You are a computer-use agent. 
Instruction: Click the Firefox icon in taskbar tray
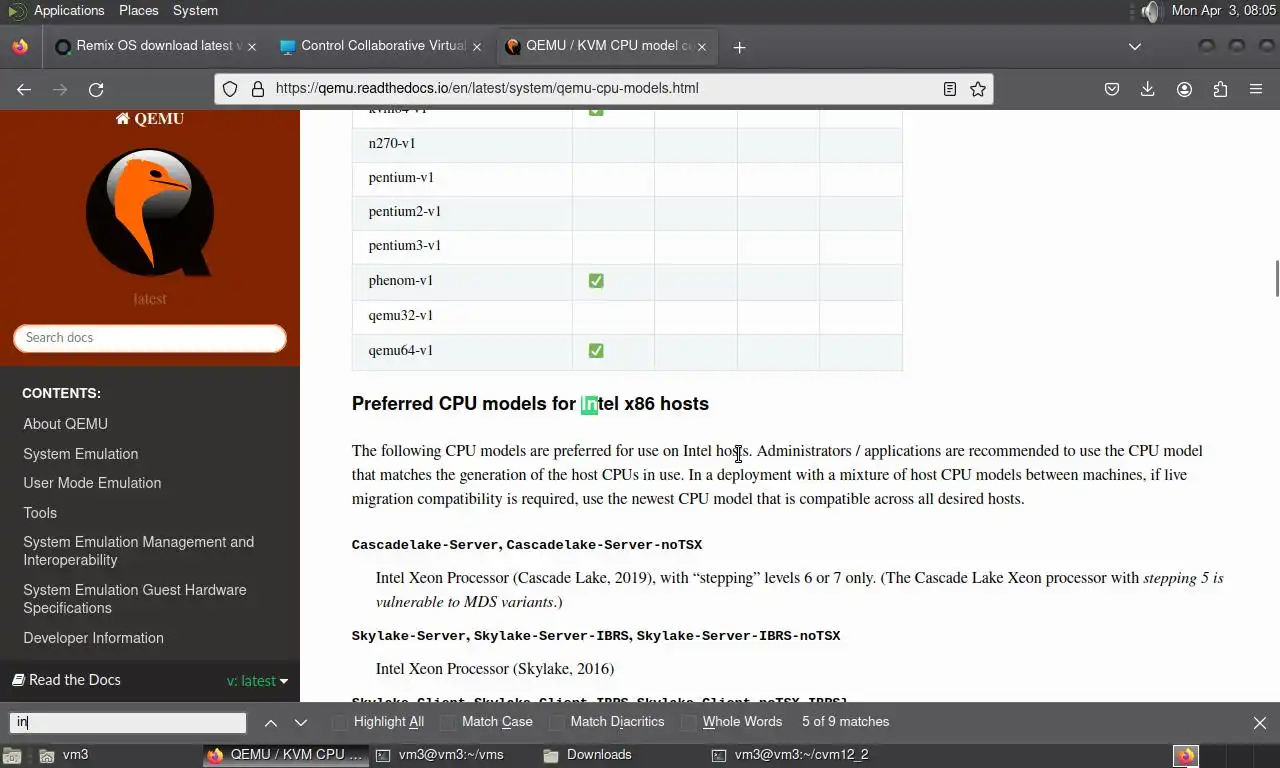1186,755
